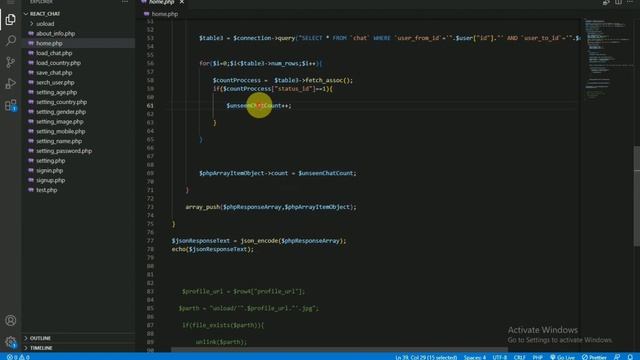640x360 pixels.
Task: Click the unlink($parth) line 89
Action: click(x=221, y=342)
